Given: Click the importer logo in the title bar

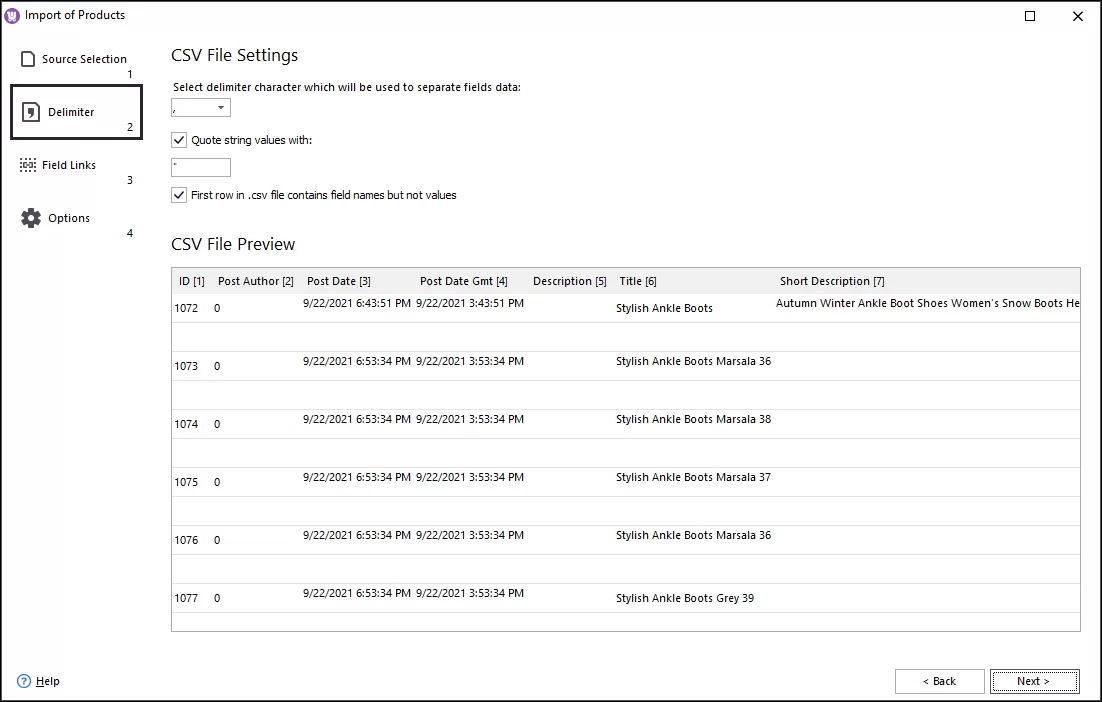Looking at the screenshot, I should [x=11, y=14].
